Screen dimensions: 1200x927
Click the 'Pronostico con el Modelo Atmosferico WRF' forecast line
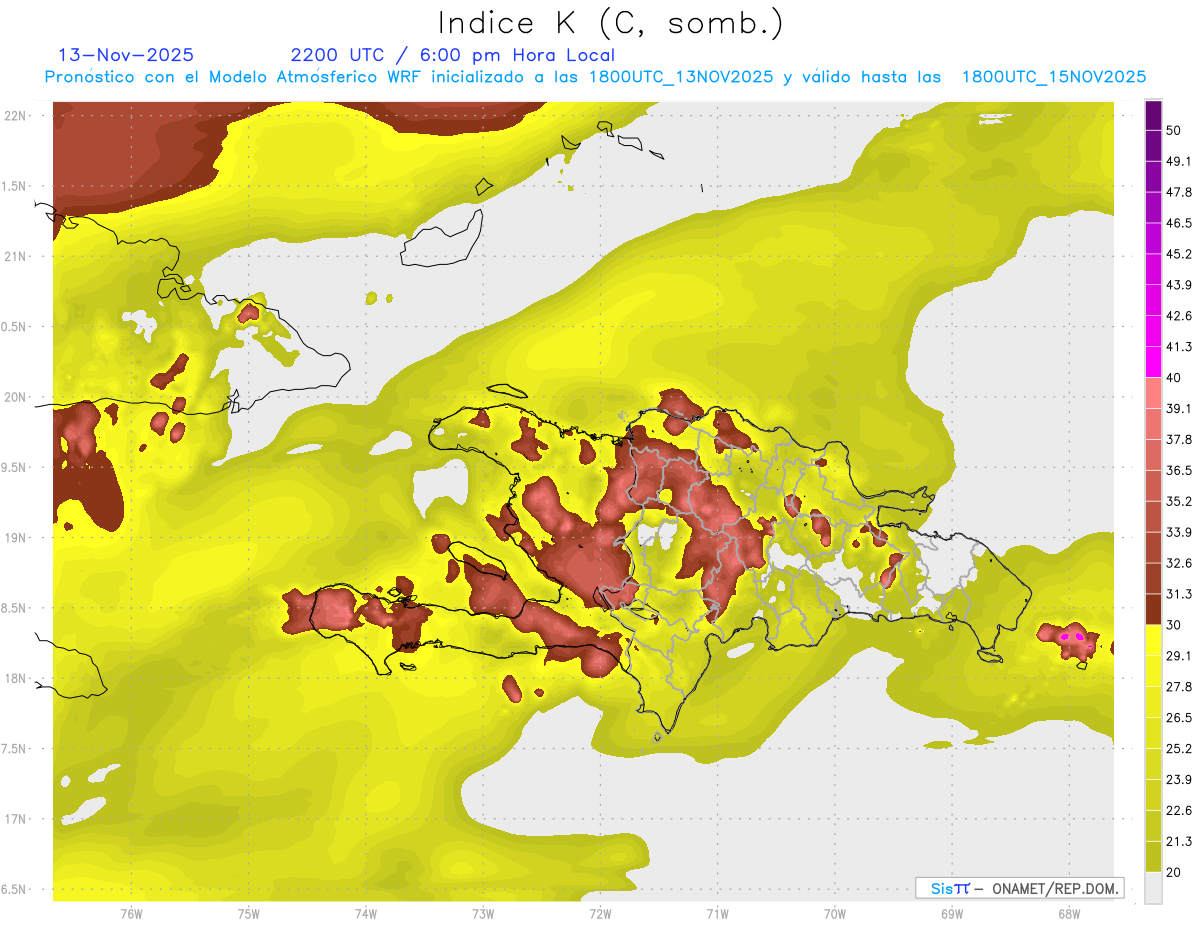click(x=595, y=77)
